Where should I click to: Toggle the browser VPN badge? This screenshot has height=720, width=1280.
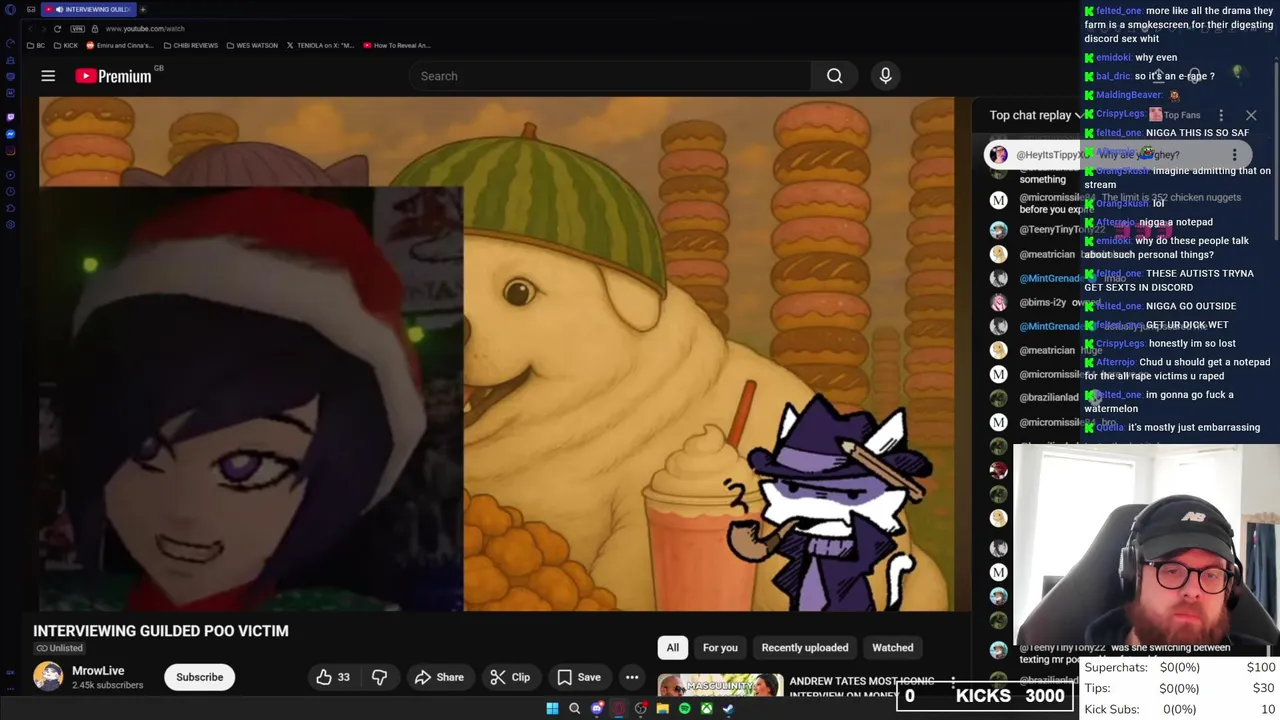[79, 29]
